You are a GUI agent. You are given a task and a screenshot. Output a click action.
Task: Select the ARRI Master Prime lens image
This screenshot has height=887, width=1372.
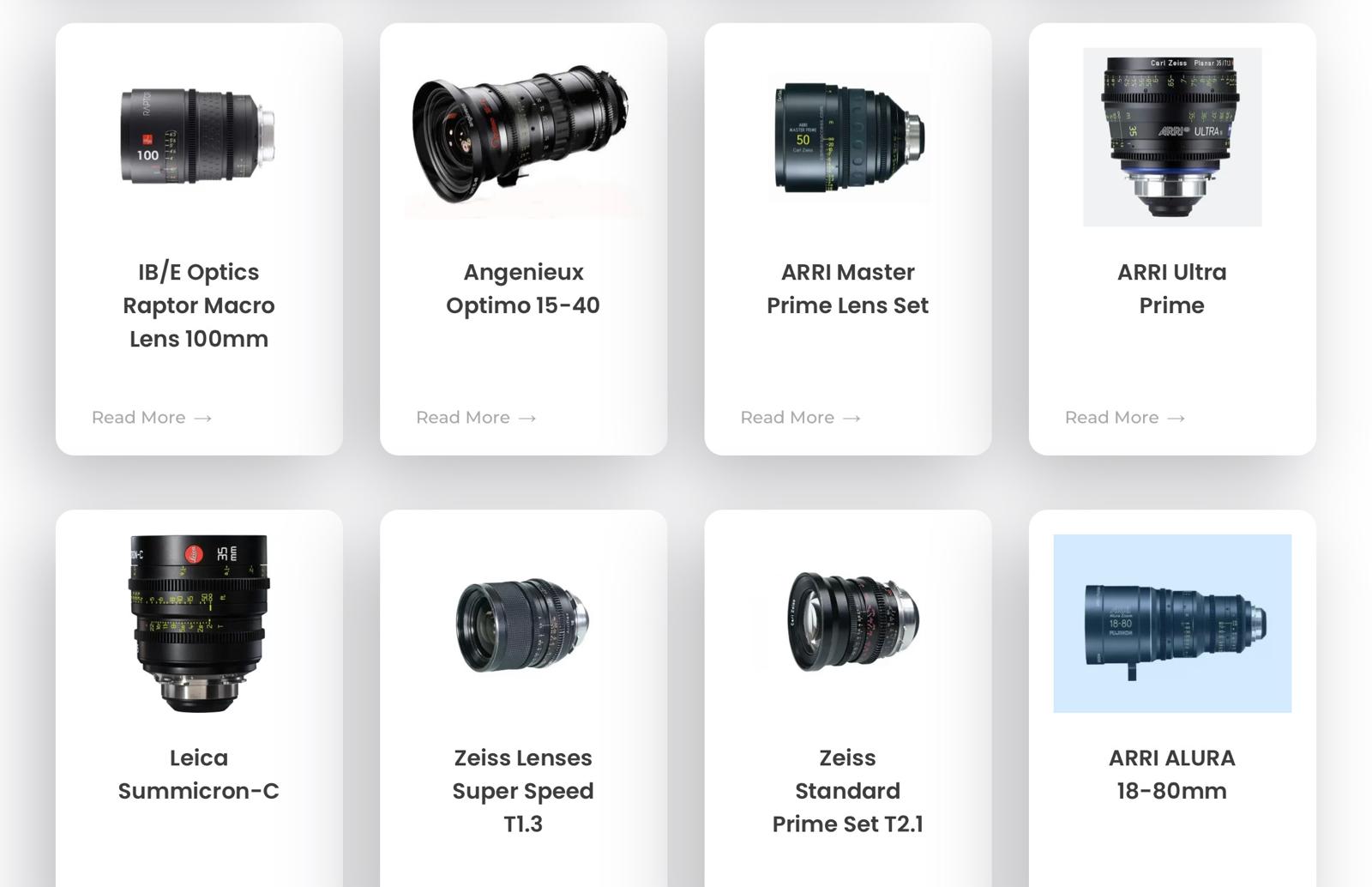point(848,137)
